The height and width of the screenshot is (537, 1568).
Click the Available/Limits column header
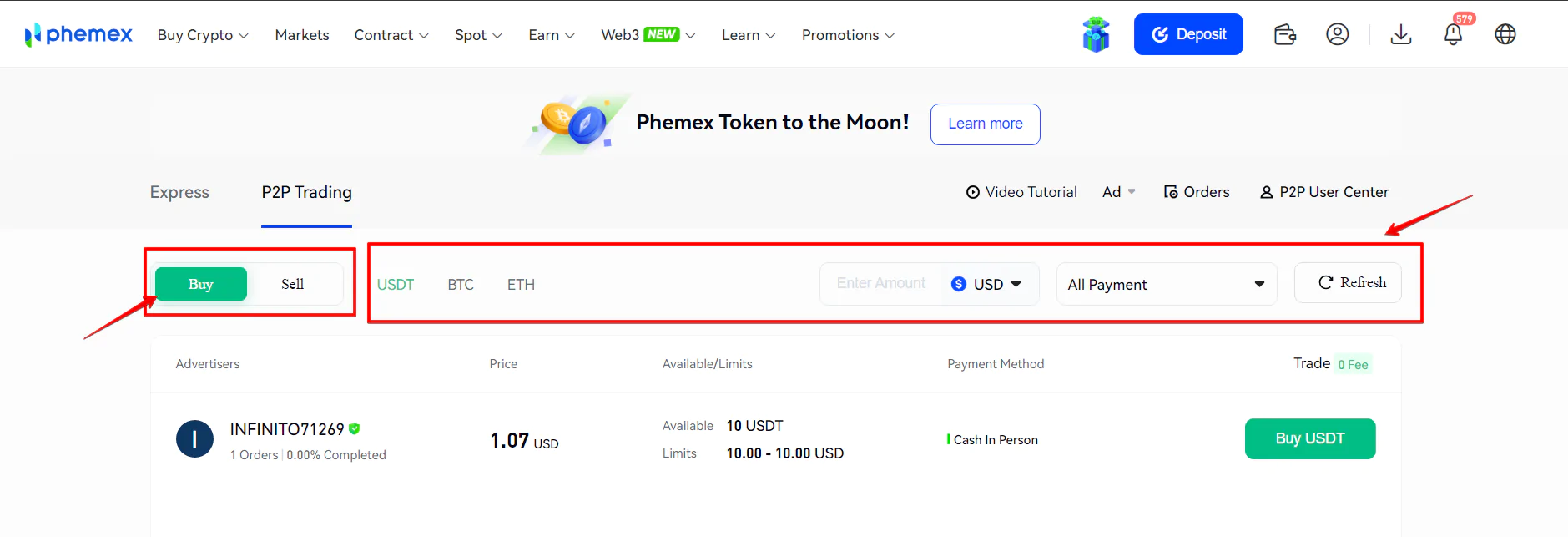(708, 364)
